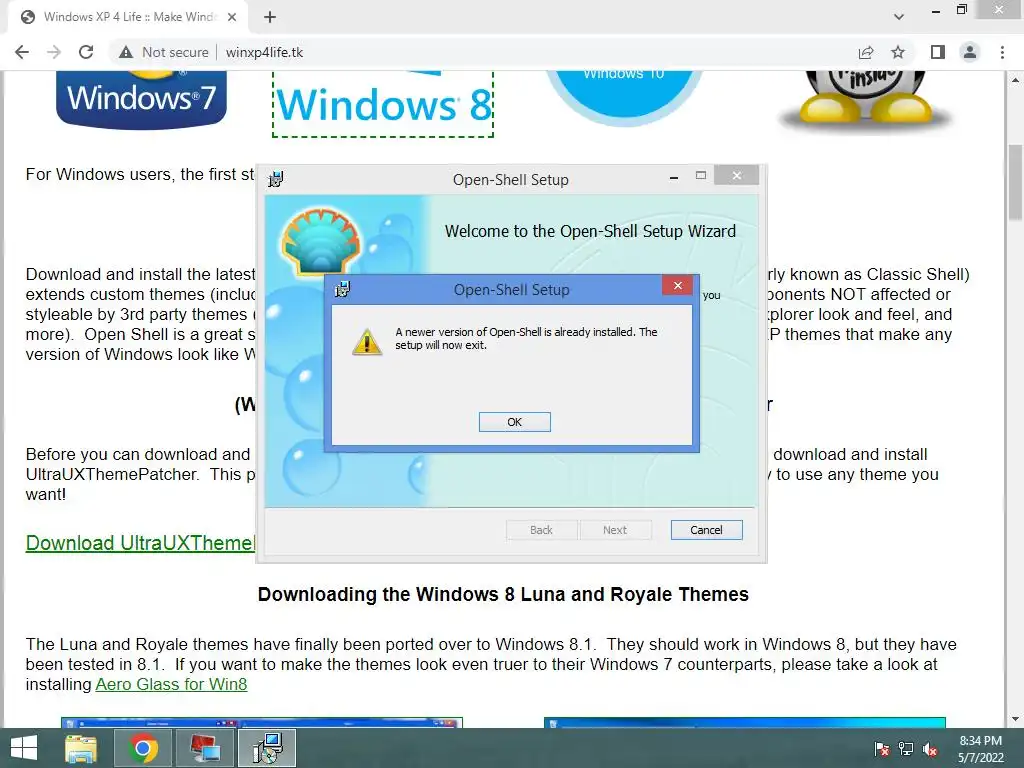The image size is (1024, 768).
Task: Switch to Chrome in the taskbar
Action: pyautogui.click(x=142, y=748)
